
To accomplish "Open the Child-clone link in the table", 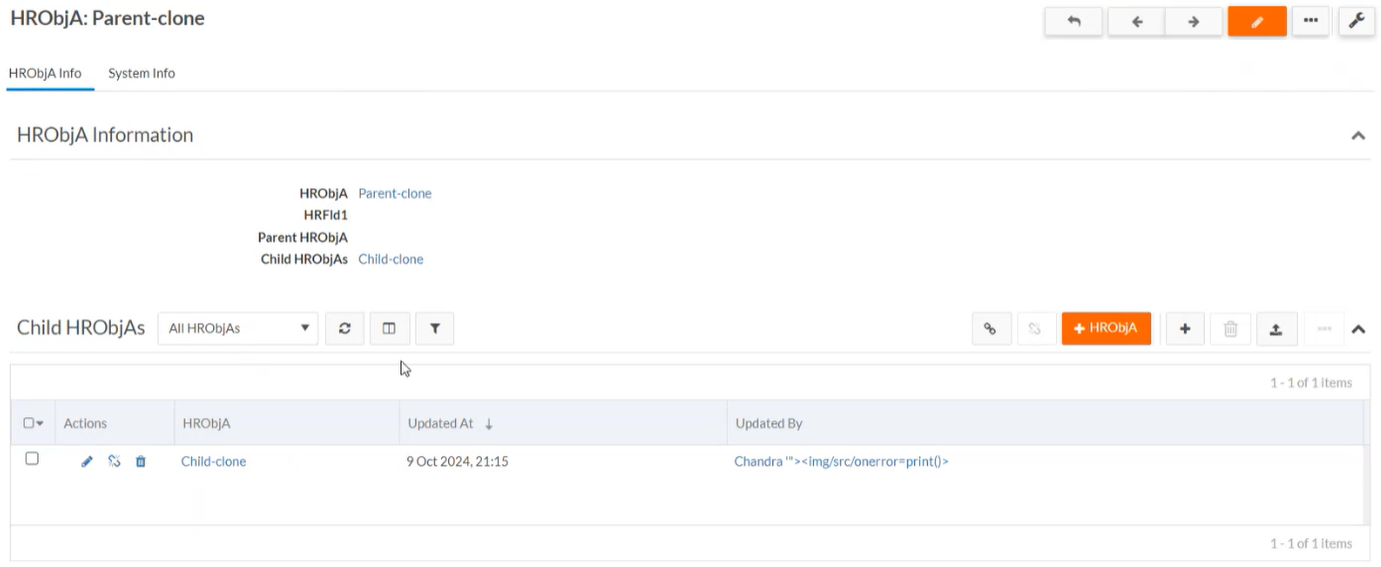I will point(213,461).
